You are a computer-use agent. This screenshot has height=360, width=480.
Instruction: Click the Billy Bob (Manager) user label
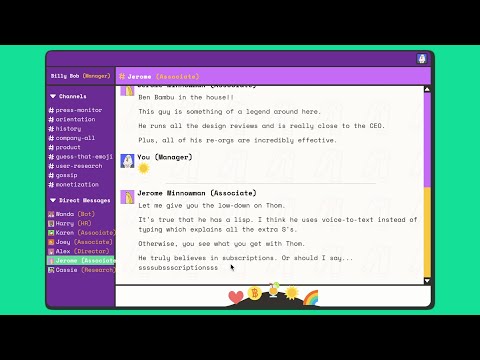point(80,76)
